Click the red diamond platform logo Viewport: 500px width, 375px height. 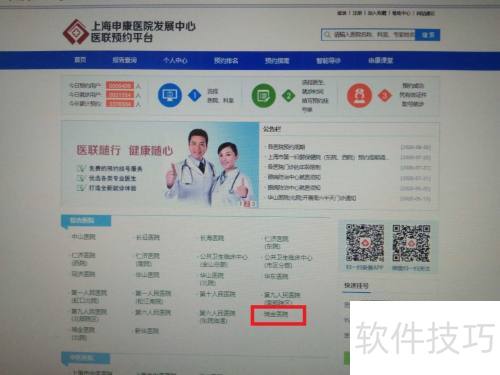click(x=76, y=33)
